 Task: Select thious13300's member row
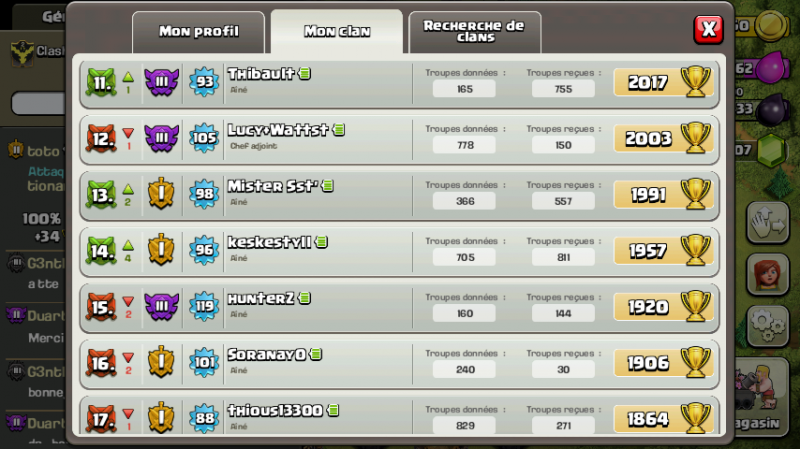coord(399,416)
